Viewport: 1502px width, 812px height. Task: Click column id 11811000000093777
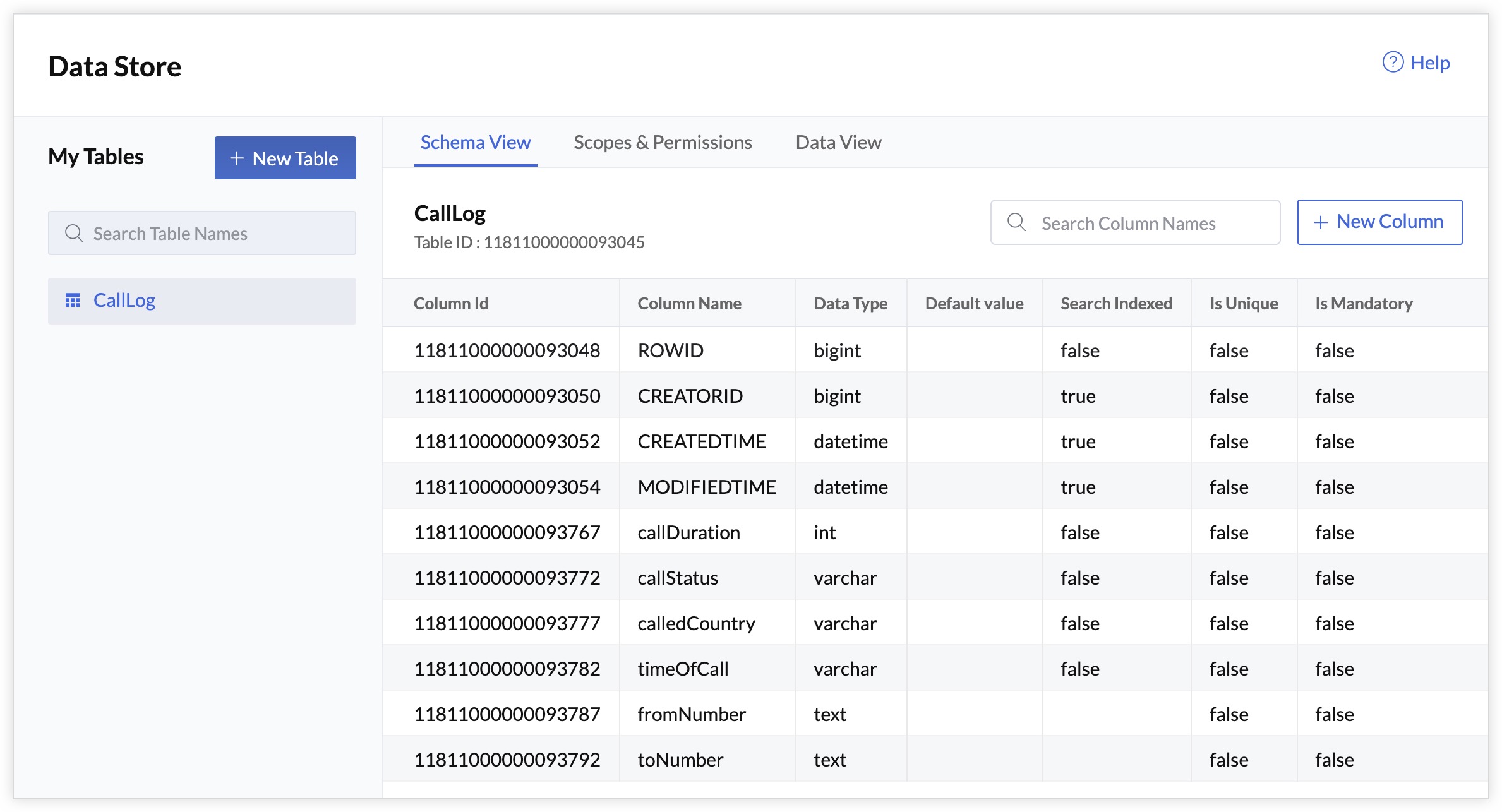[x=507, y=623]
